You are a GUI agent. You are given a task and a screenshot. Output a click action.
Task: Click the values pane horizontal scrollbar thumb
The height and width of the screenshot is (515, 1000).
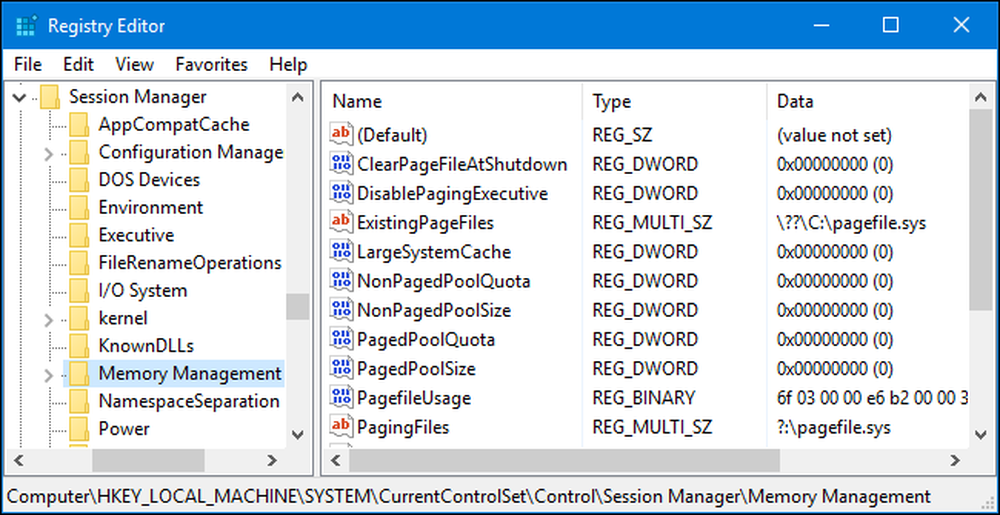point(564,460)
